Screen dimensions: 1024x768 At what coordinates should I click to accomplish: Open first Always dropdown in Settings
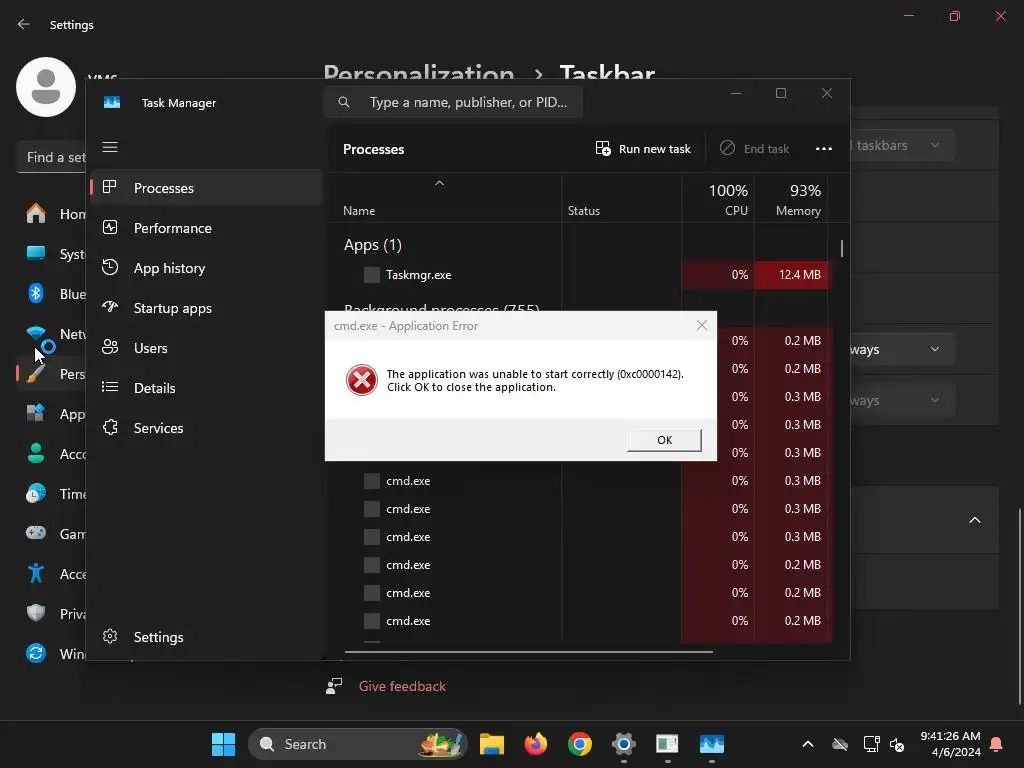point(903,349)
